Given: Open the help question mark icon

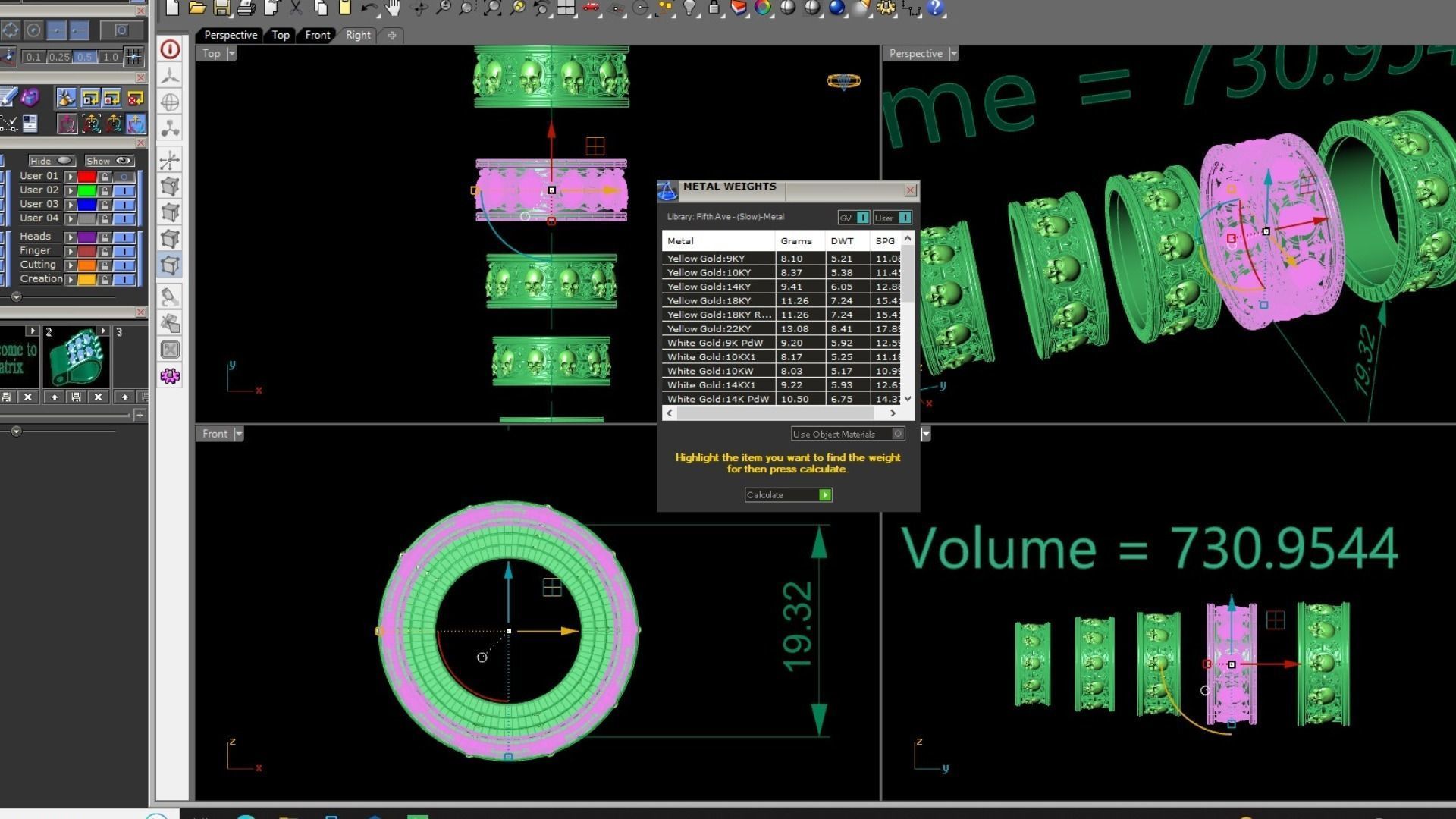Looking at the screenshot, I should pyautogui.click(x=935, y=8).
